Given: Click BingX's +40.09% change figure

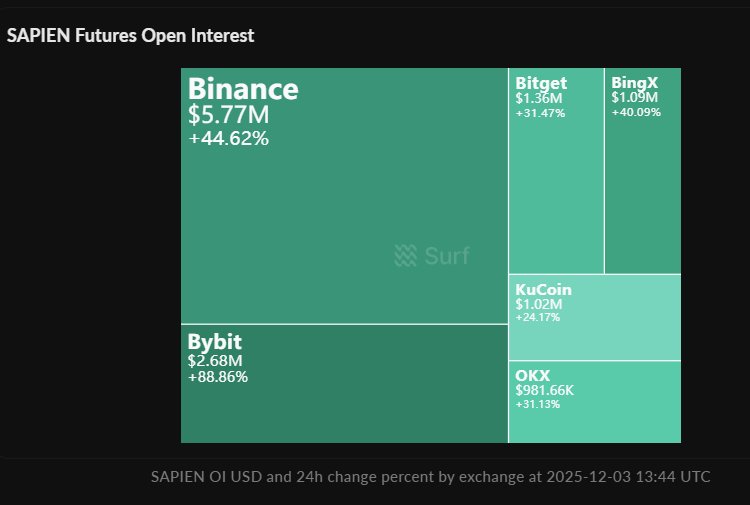Looking at the screenshot, I should click(x=636, y=112).
